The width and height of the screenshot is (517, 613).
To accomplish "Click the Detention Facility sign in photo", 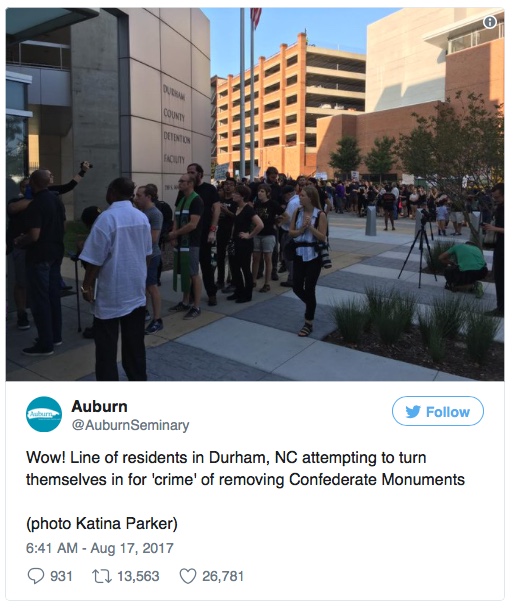I will click(176, 125).
